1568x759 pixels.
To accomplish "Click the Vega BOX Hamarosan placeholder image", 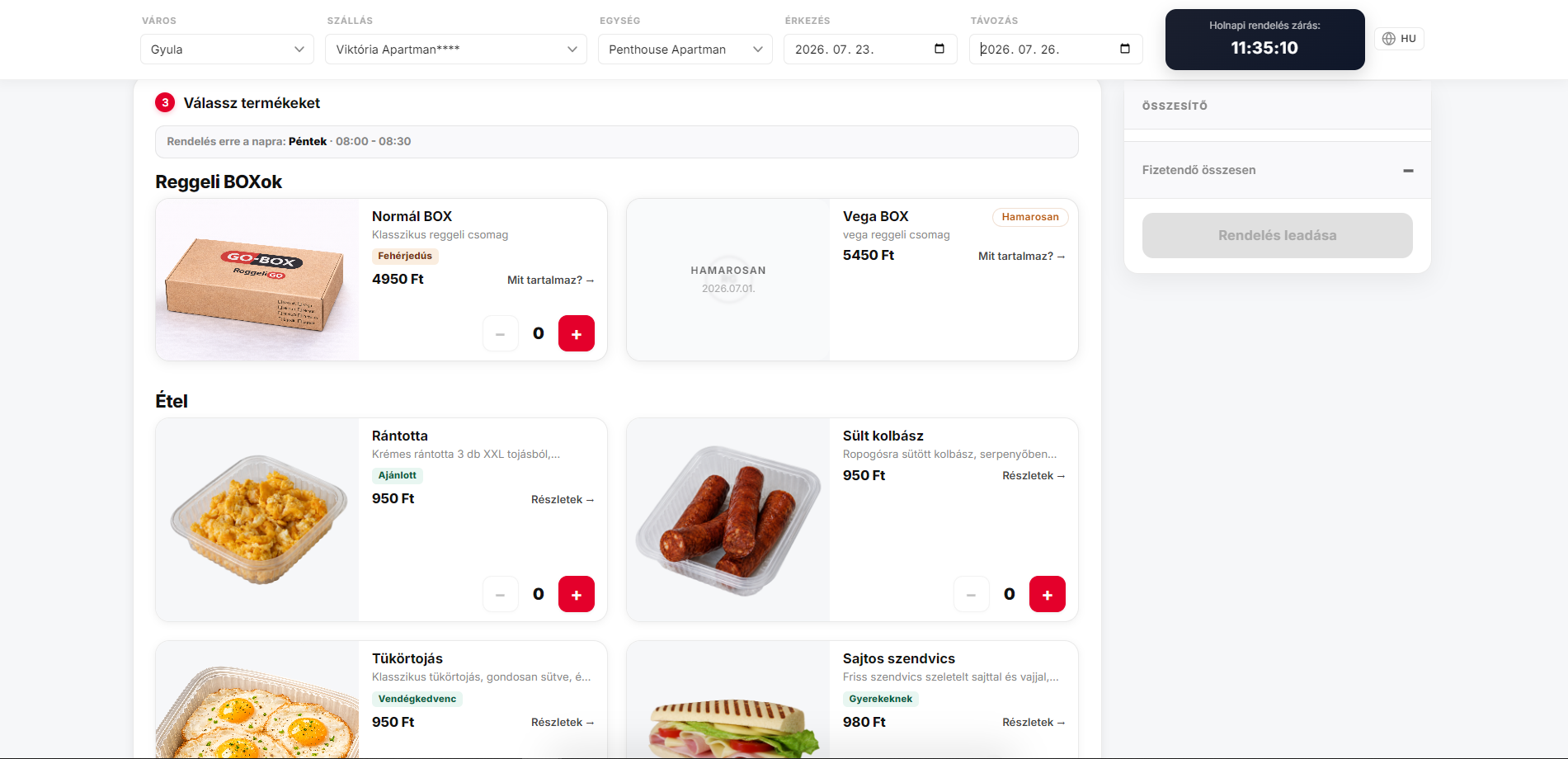I will click(728, 280).
